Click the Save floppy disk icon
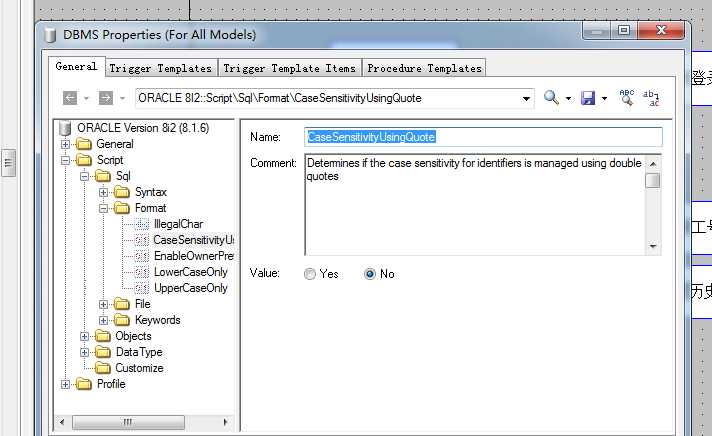The image size is (712, 436). (x=588, y=98)
